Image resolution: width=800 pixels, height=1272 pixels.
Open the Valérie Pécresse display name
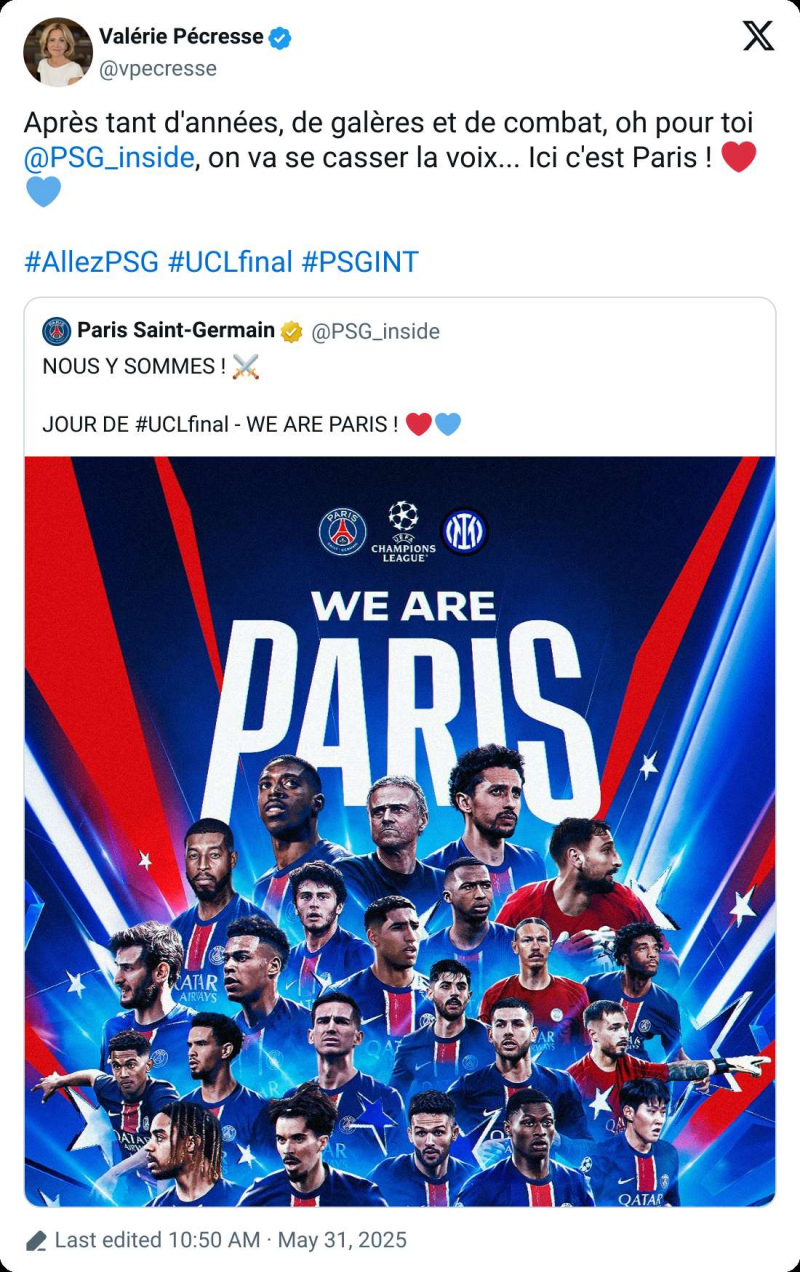tap(181, 38)
